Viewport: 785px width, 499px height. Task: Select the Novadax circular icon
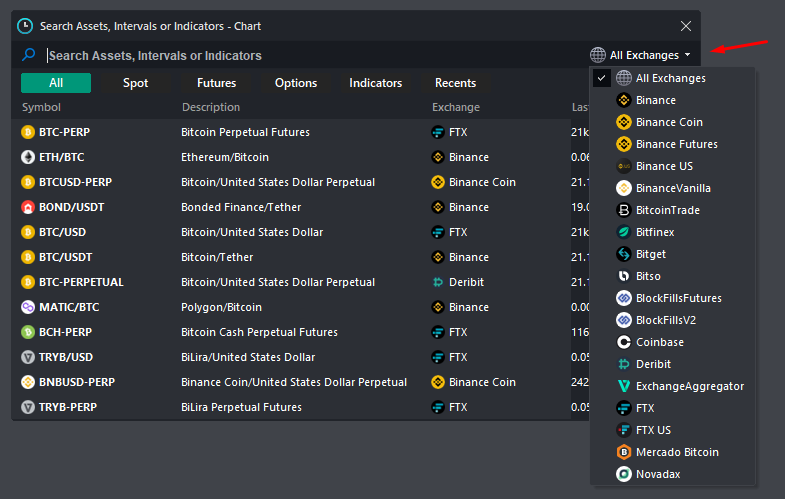click(x=624, y=474)
